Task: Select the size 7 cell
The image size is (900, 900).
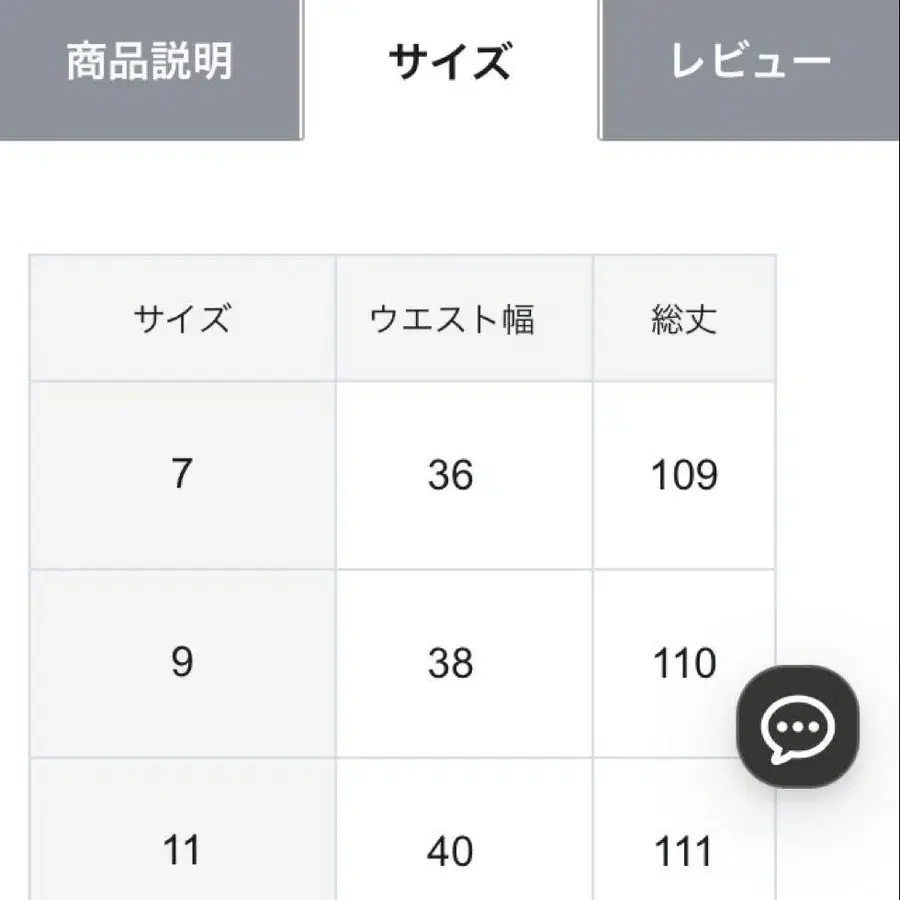Action: 182,474
